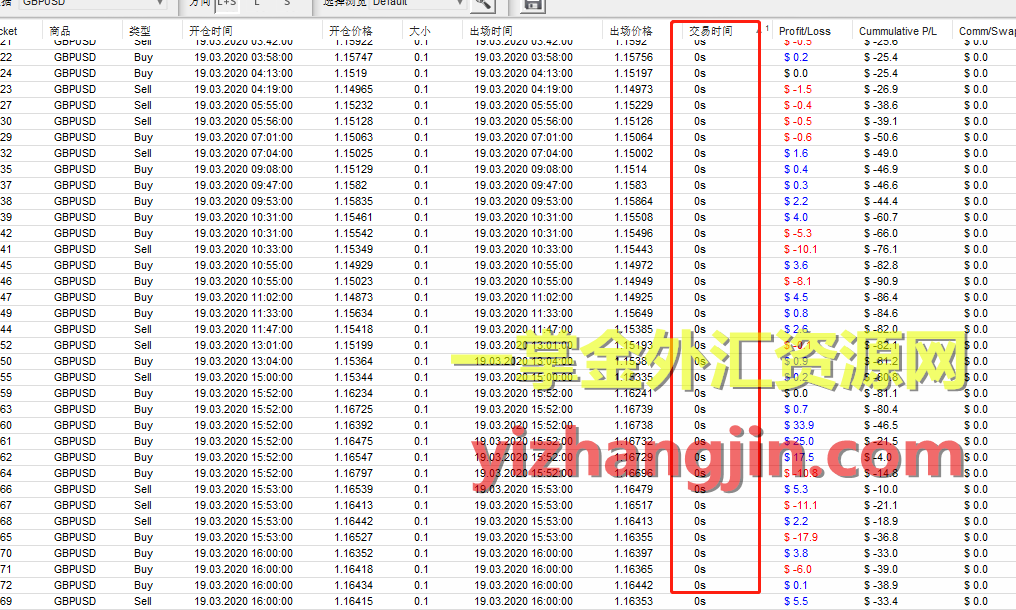Click GBPUSD symbol in ticket 30 row
Viewport: 1016px width, 610px height.
75,121
